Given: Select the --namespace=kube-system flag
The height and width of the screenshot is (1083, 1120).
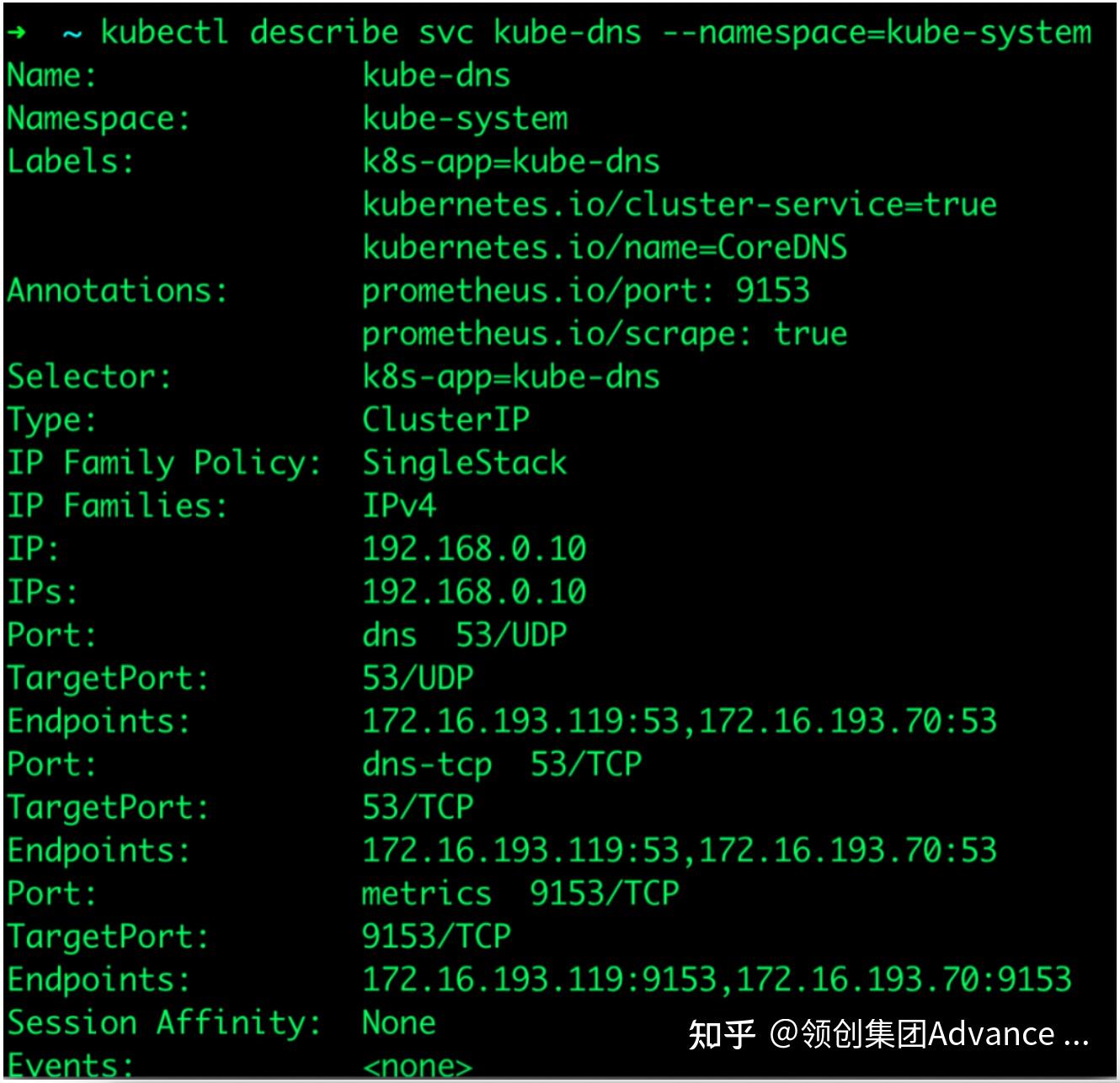Looking at the screenshot, I should 877,34.
